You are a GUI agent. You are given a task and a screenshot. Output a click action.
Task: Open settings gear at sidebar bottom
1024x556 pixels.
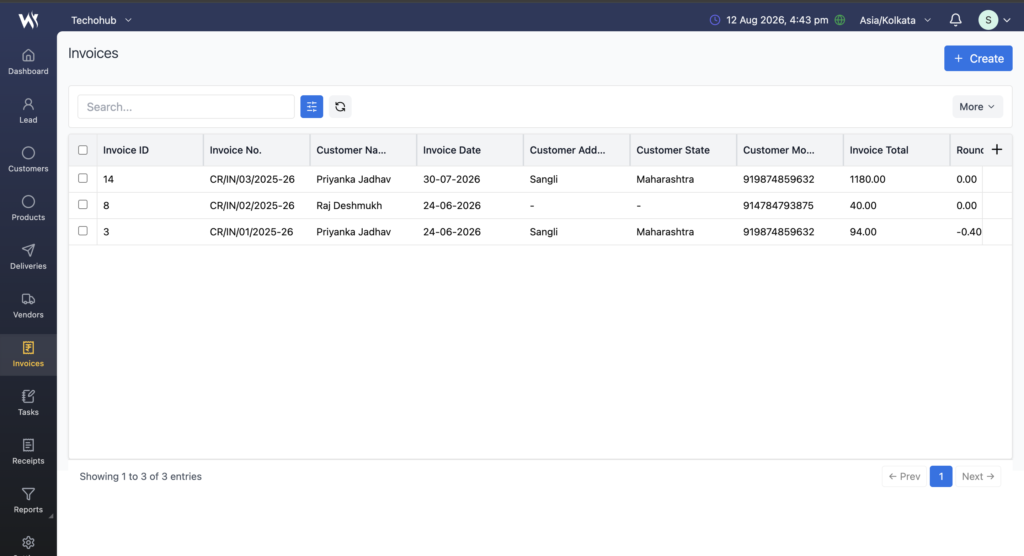28,542
